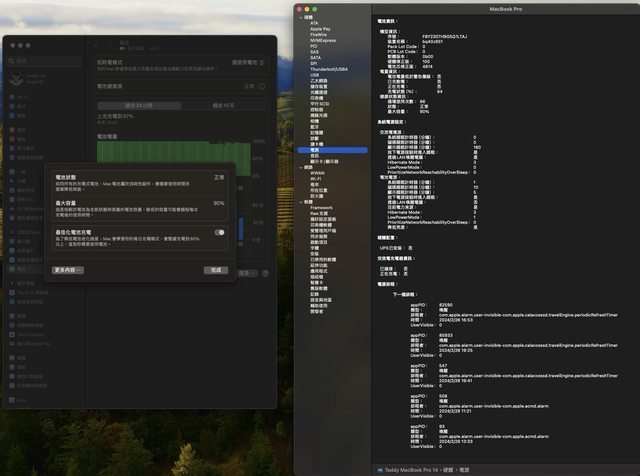Select 相機 in the hardware list
The image size is (640, 476).
[314, 121]
